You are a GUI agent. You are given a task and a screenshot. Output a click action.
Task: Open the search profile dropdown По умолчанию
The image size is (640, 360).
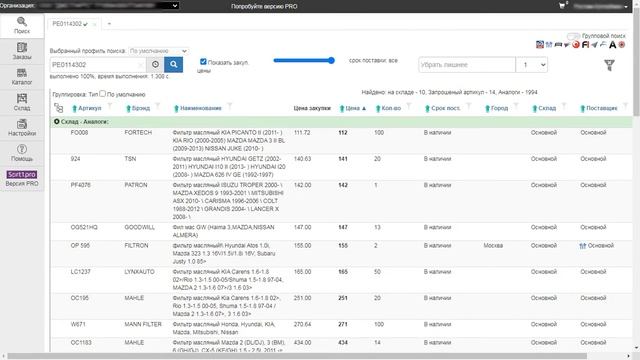tap(158, 51)
